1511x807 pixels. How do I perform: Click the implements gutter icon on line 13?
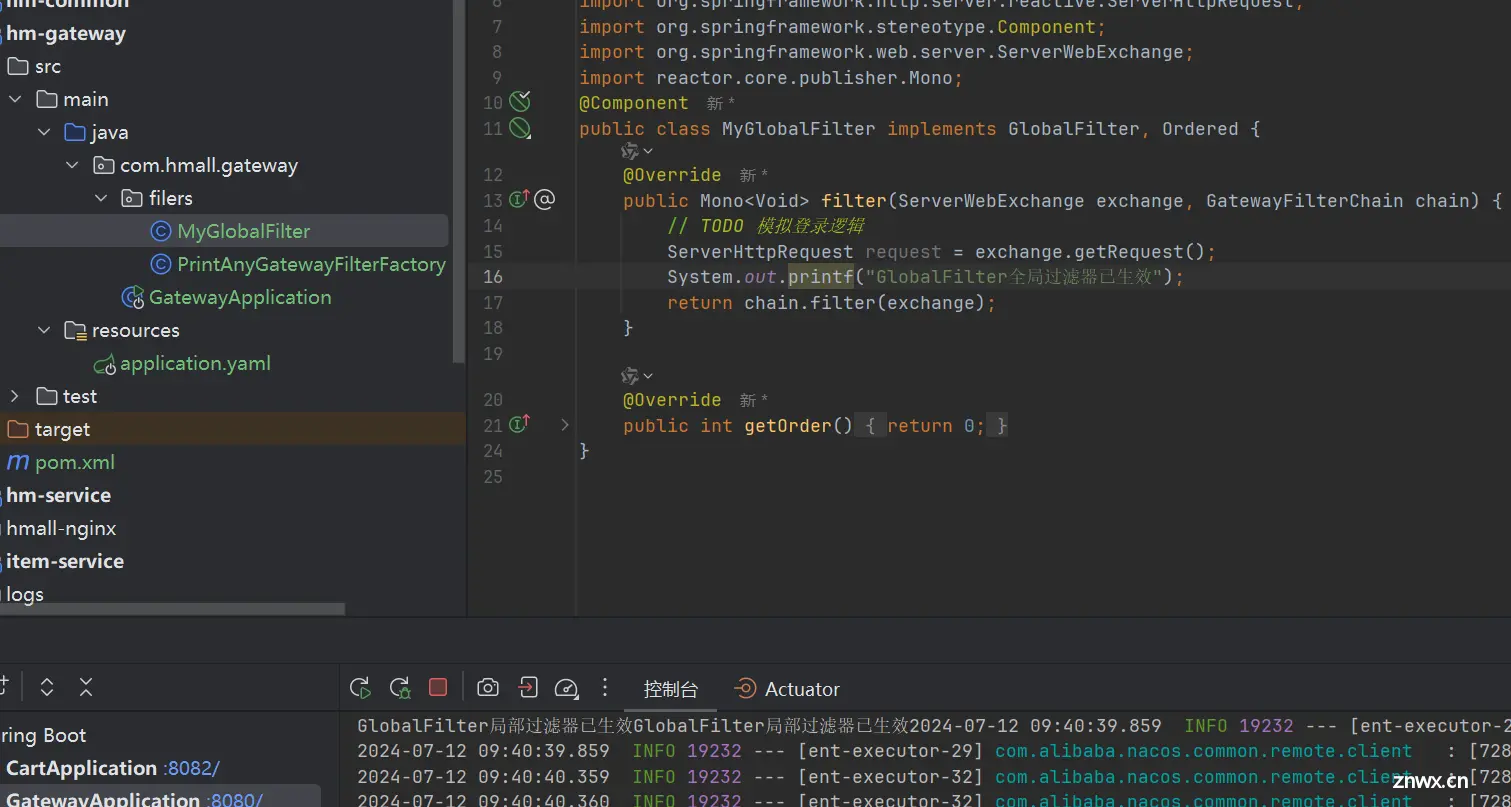tap(519, 199)
